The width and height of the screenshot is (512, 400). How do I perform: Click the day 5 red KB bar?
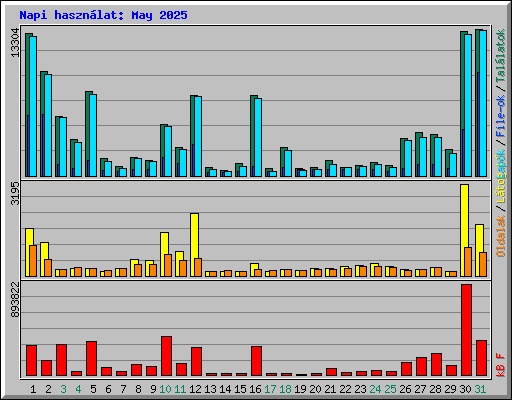(91, 359)
